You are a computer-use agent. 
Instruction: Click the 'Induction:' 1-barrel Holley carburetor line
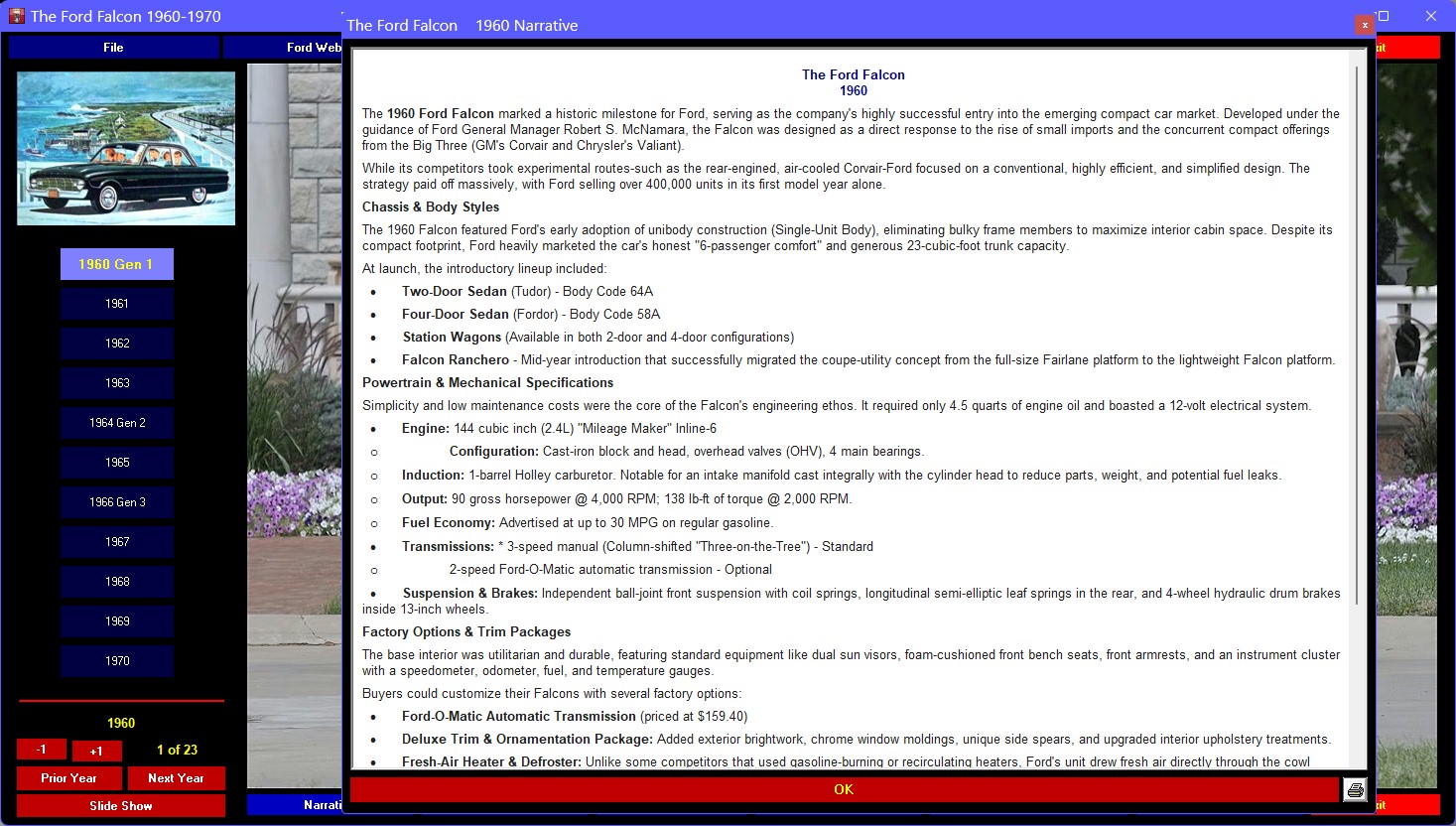(x=842, y=475)
